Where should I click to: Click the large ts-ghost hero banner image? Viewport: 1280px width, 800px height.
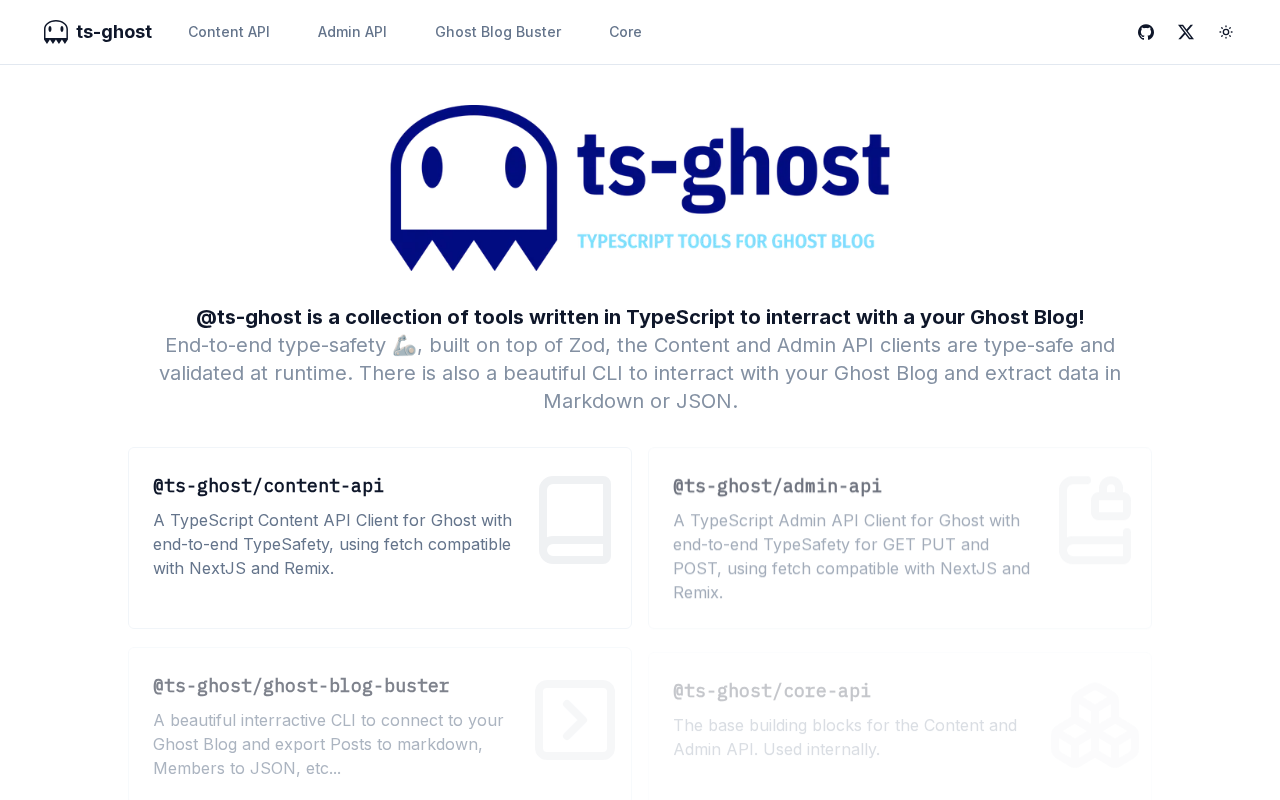[640, 188]
